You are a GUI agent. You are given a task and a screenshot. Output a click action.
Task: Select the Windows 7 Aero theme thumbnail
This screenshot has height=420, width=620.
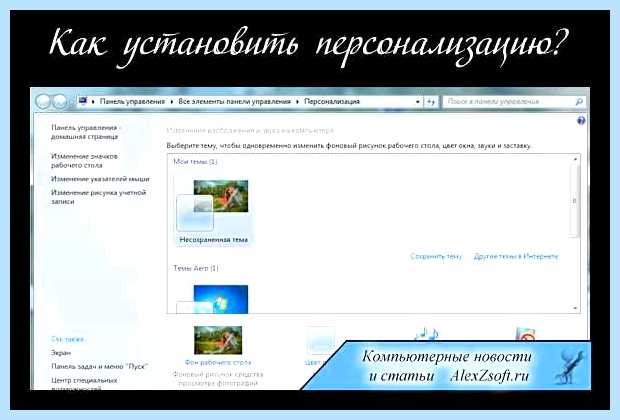click(213, 299)
